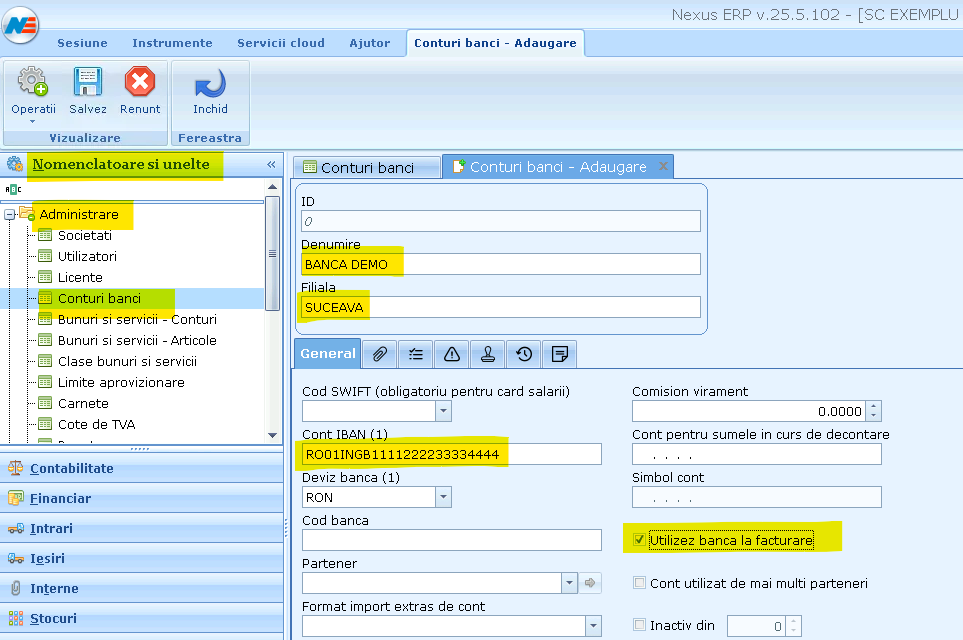Screen dimensions: 963x640
Task: Click the Cod banca input field
Action: [x=451, y=540]
